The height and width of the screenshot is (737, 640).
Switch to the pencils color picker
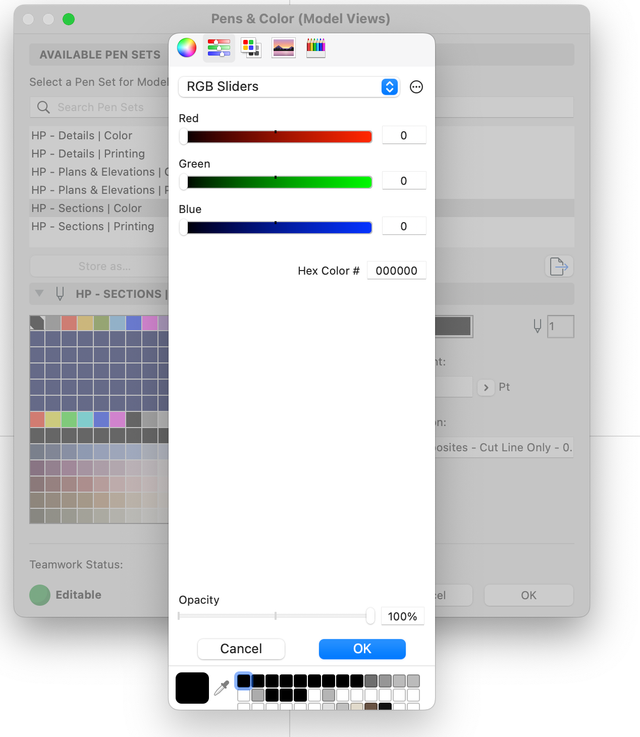(x=316, y=47)
